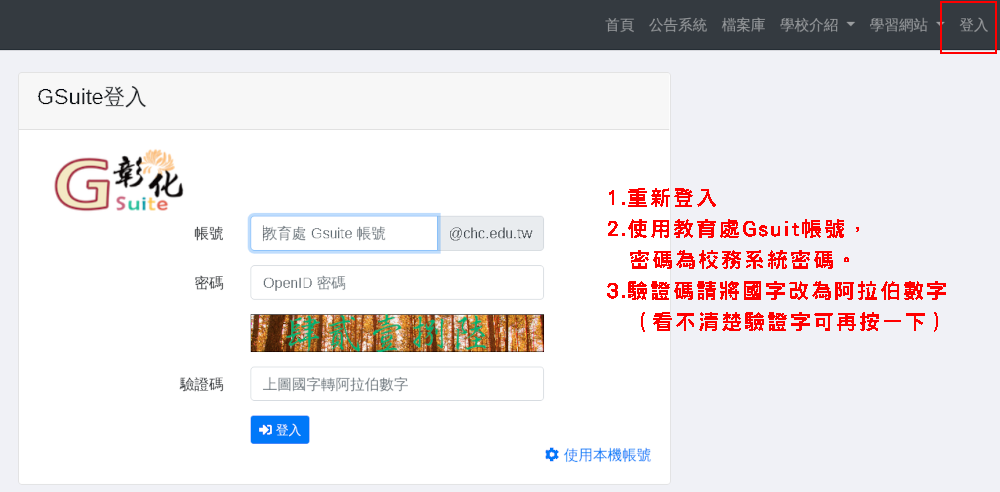1000x492 pixels.
Task: Expand the 學校介紹 dropdown menu
Action: click(x=817, y=25)
